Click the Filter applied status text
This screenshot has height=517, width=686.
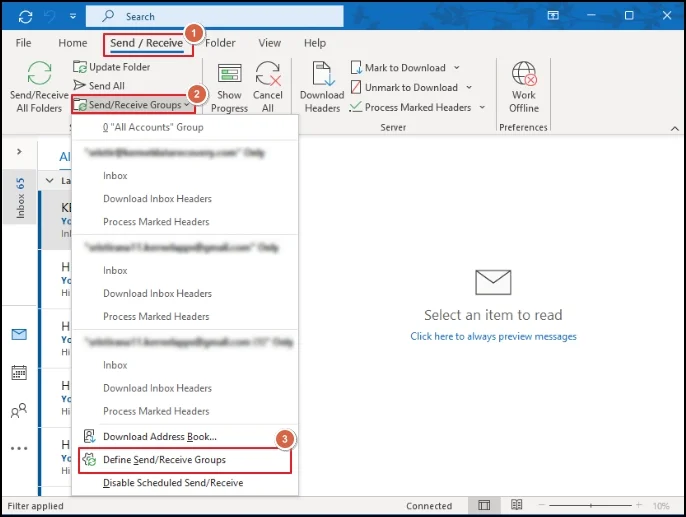pos(35,506)
